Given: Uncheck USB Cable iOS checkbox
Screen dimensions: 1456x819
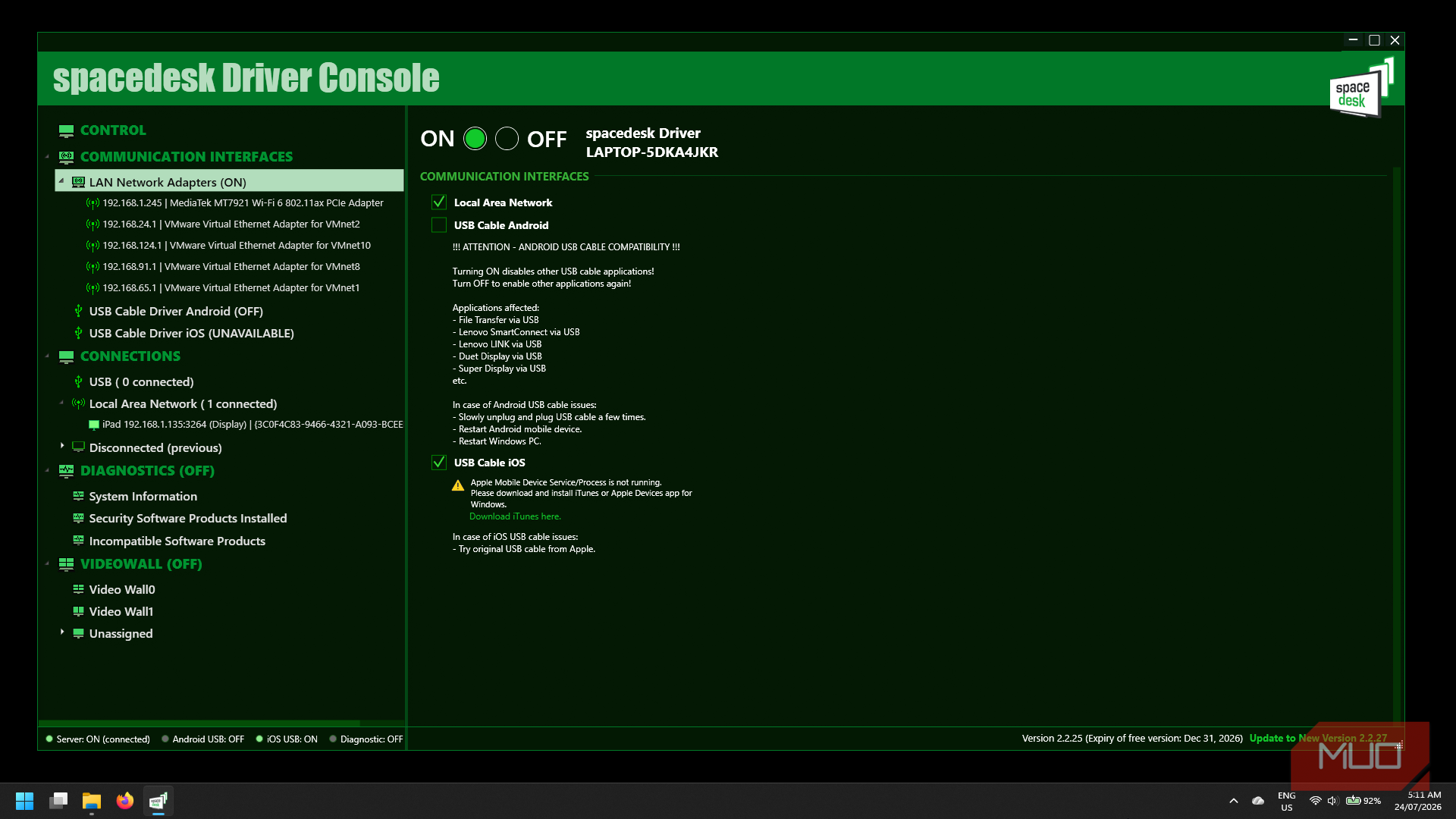Looking at the screenshot, I should click(x=438, y=463).
